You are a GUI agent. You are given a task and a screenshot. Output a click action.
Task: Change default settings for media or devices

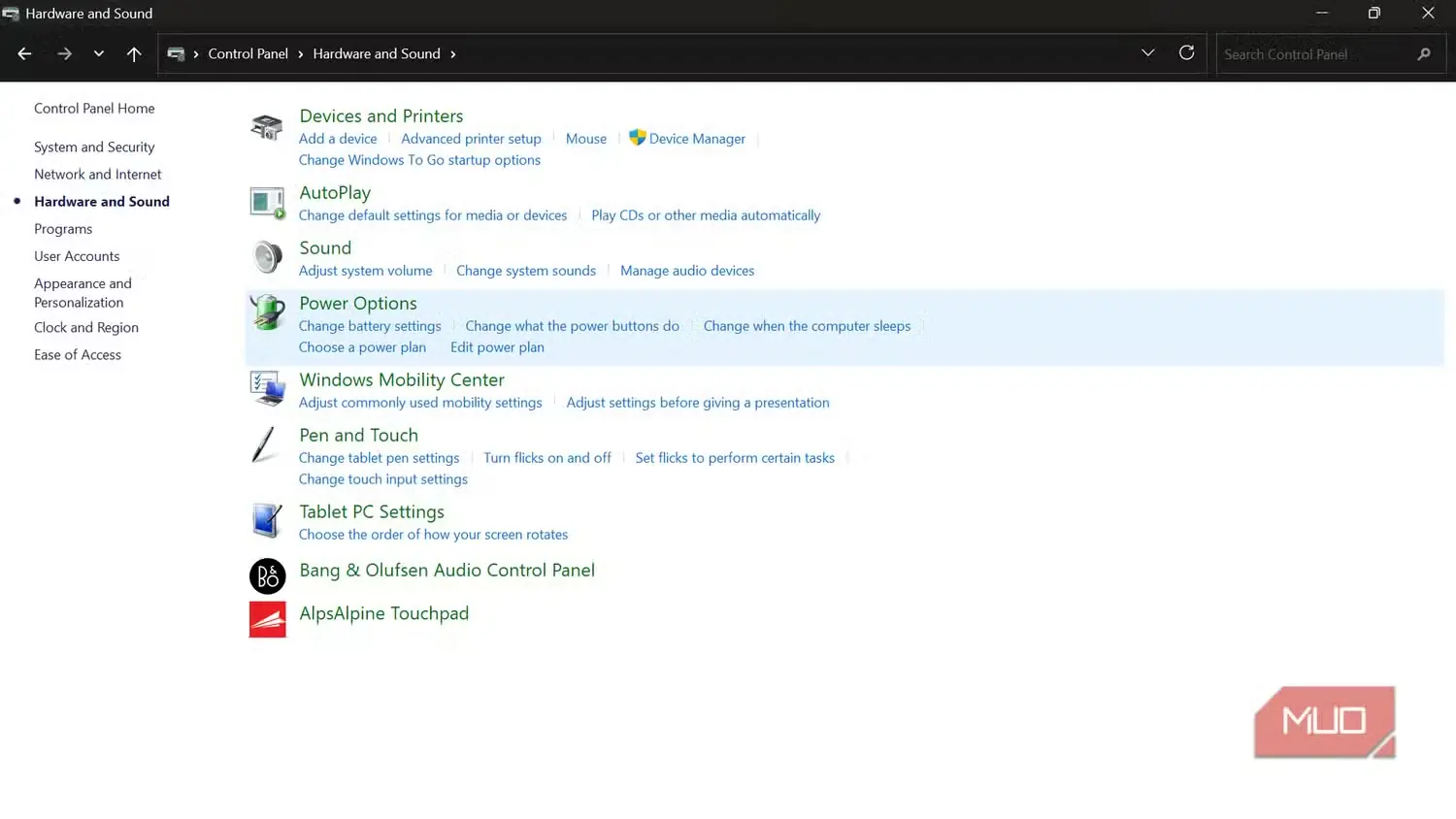click(433, 215)
